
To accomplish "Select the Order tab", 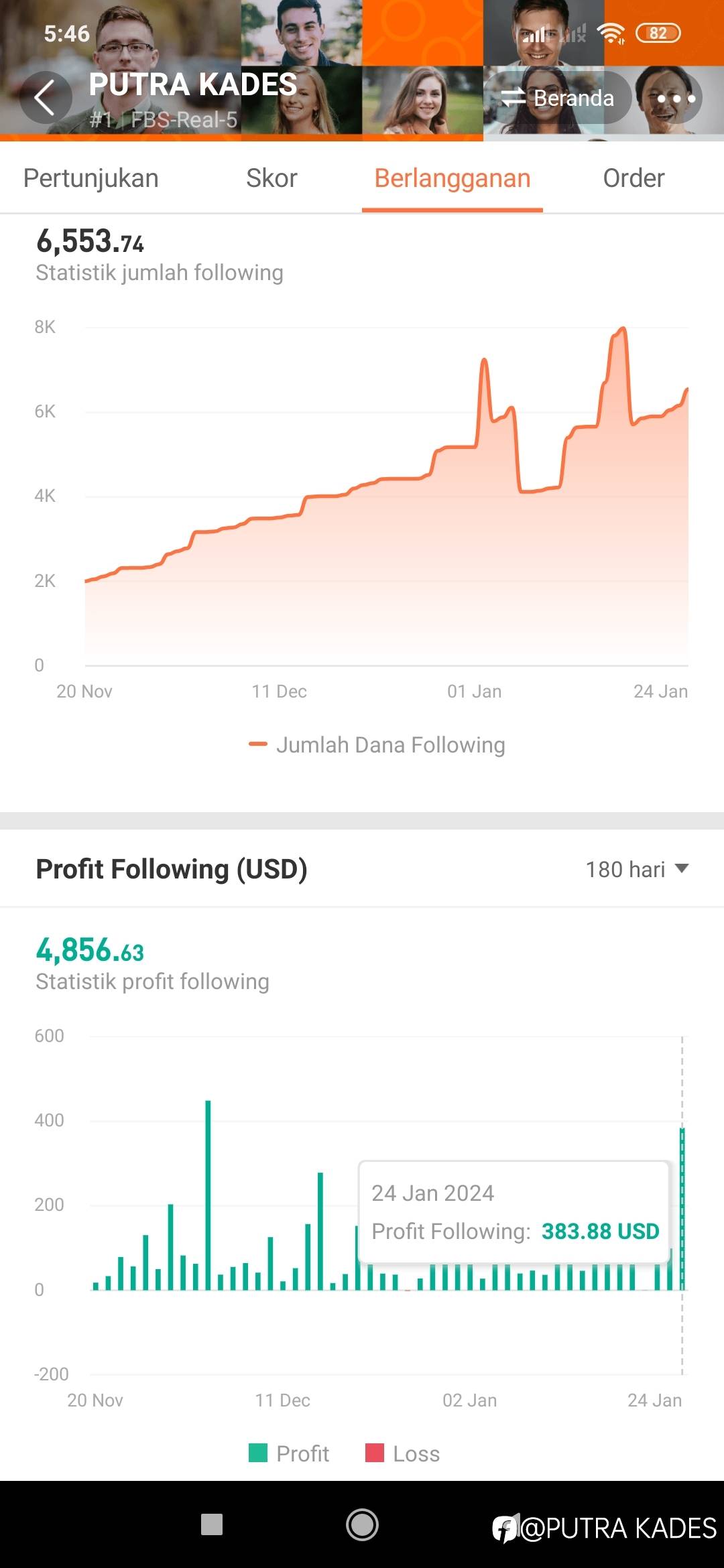I will point(633,178).
